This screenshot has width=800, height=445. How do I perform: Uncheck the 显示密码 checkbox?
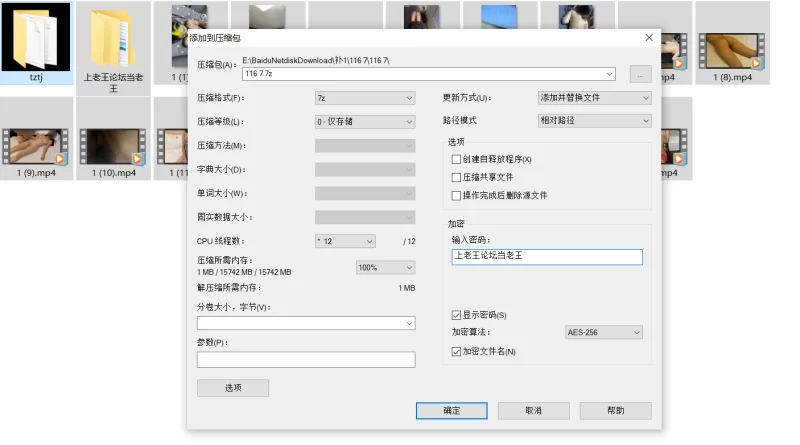[x=457, y=315]
